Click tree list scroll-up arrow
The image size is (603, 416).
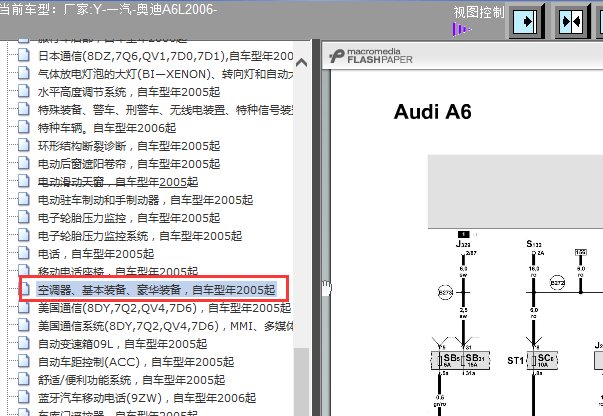(302, 63)
